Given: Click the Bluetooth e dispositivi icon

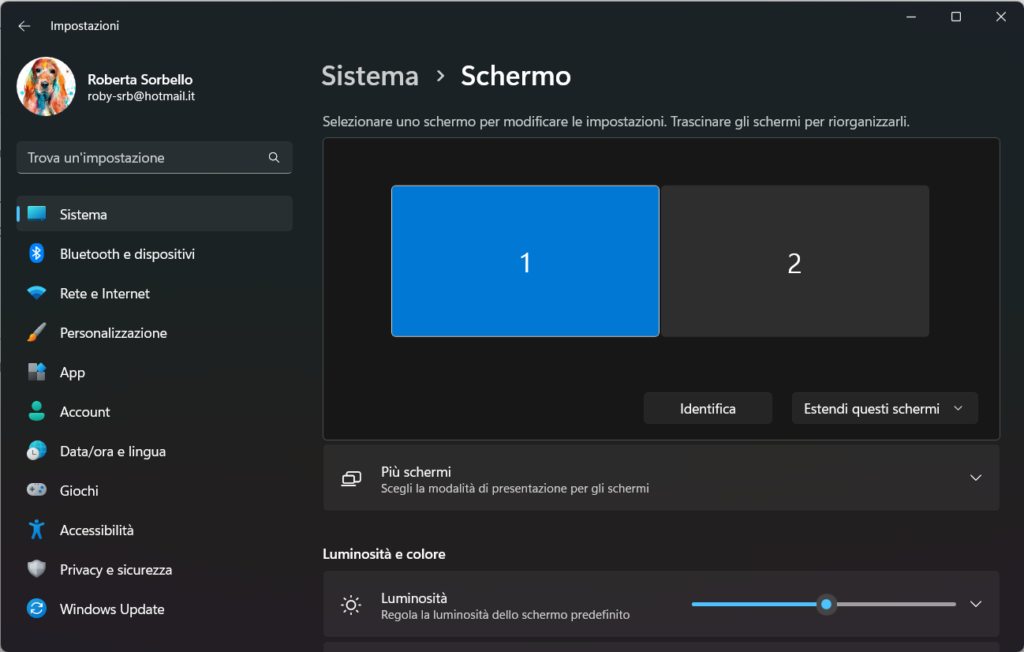Looking at the screenshot, I should coord(37,254).
